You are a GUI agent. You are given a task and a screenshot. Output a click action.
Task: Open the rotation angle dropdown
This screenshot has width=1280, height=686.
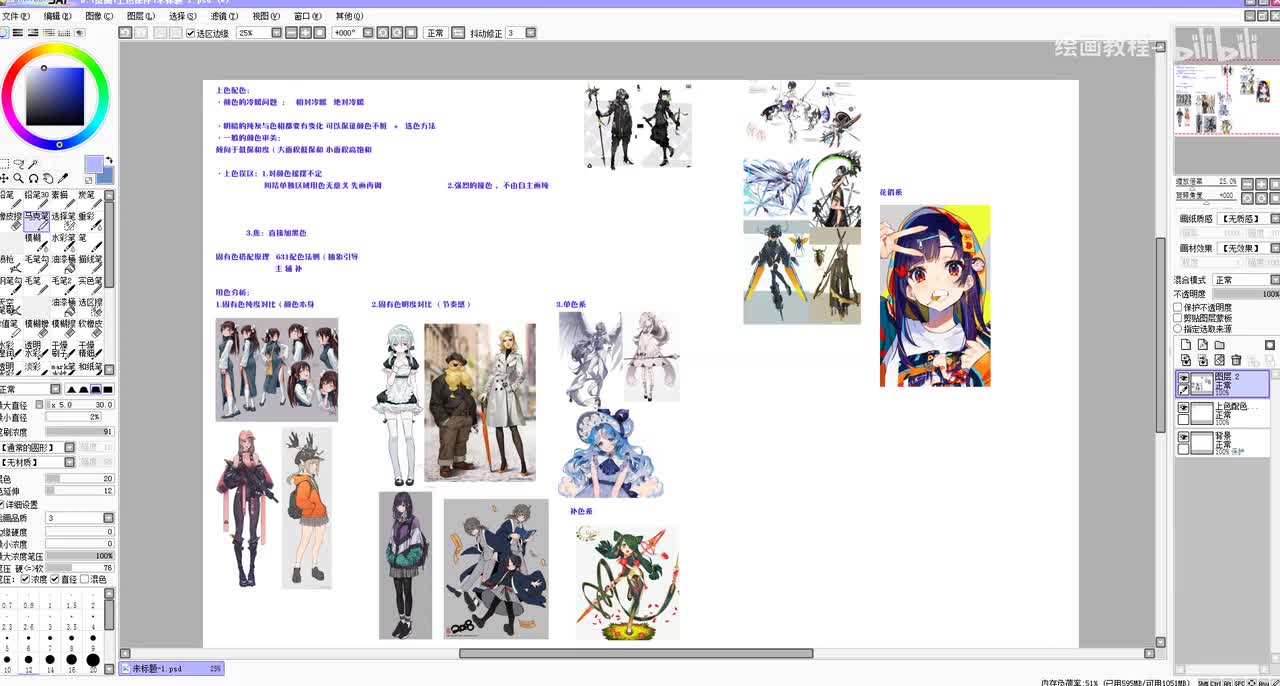tap(368, 33)
